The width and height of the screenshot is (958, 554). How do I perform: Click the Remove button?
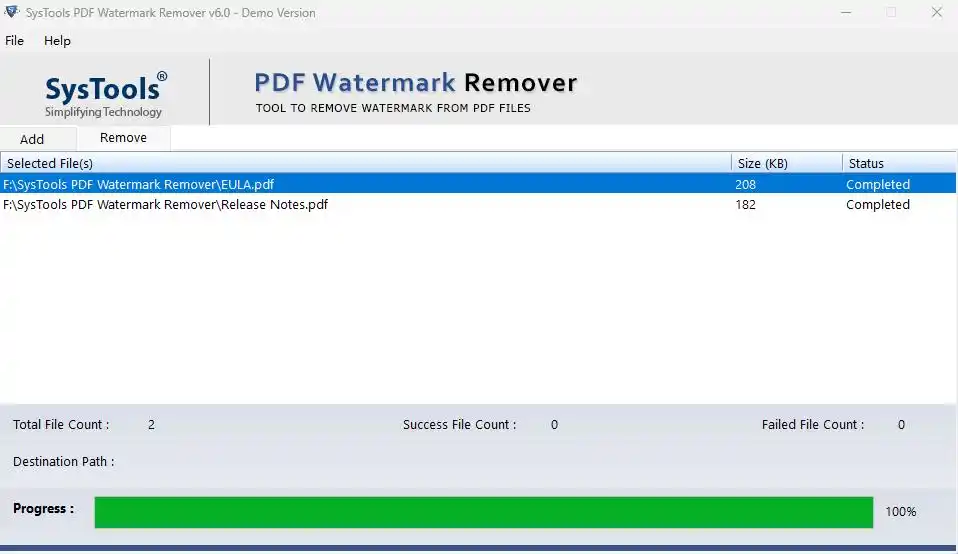[x=123, y=137]
